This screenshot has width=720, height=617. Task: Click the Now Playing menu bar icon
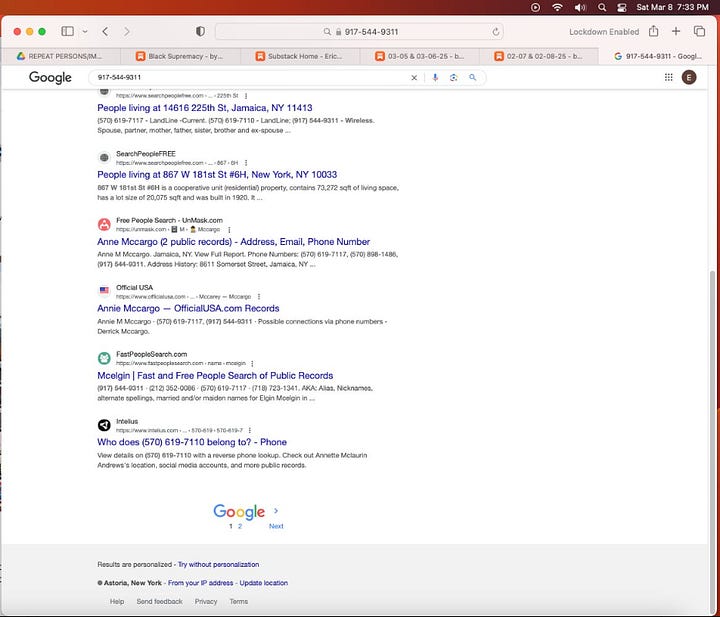click(535, 7)
